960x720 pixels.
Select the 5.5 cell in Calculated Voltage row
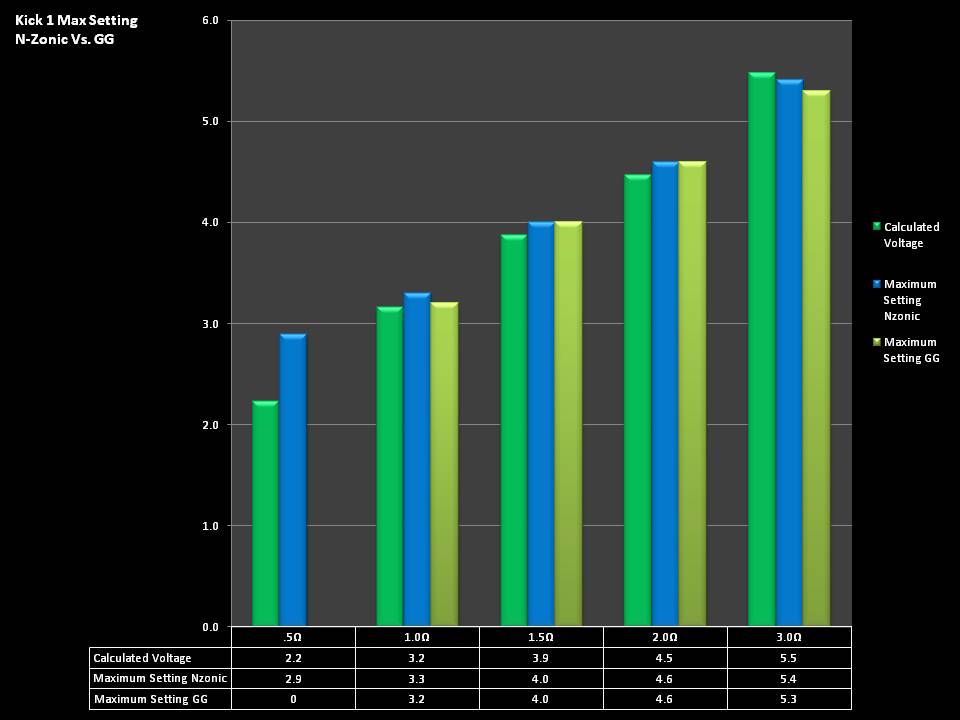(x=789, y=658)
